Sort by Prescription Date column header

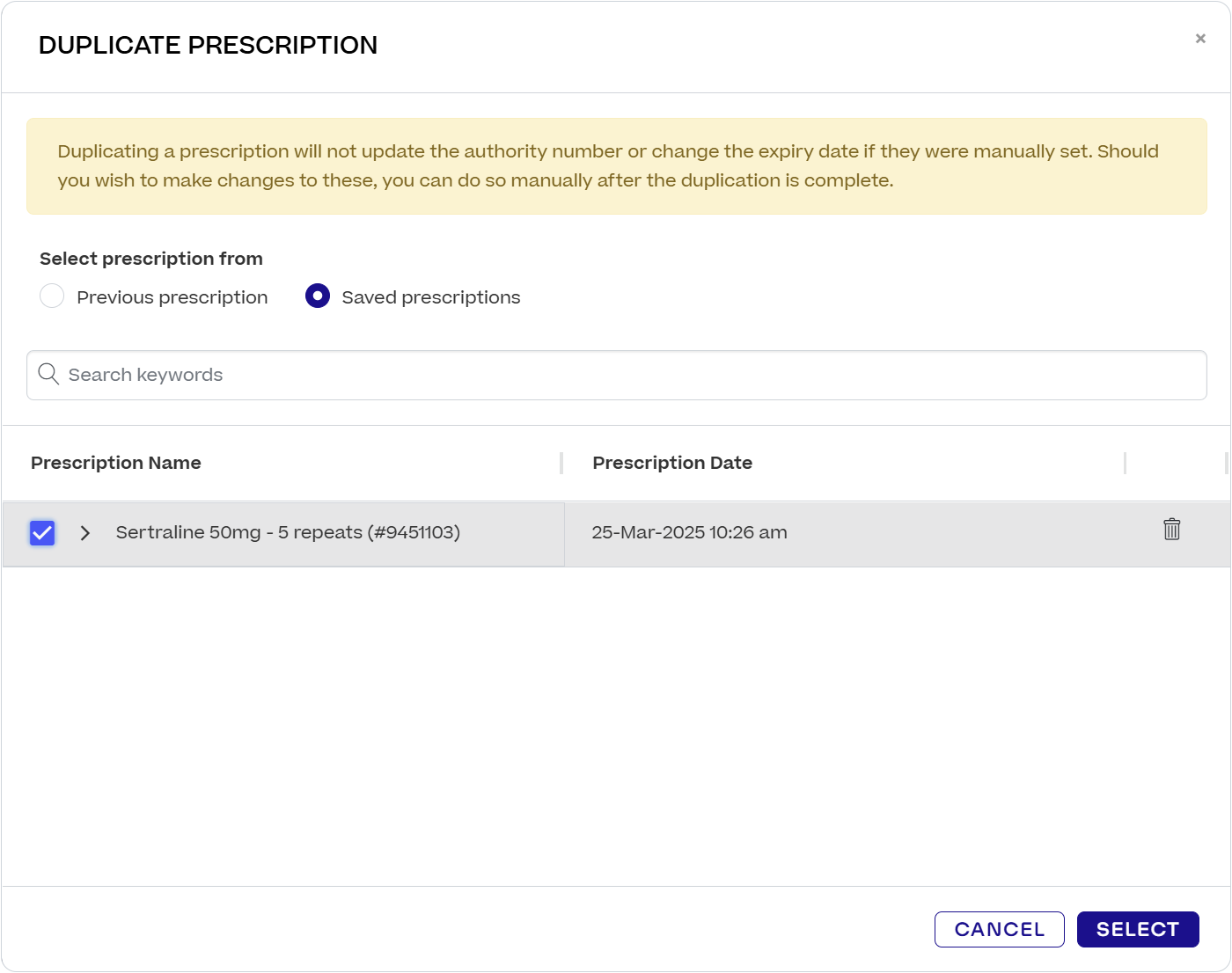click(672, 463)
